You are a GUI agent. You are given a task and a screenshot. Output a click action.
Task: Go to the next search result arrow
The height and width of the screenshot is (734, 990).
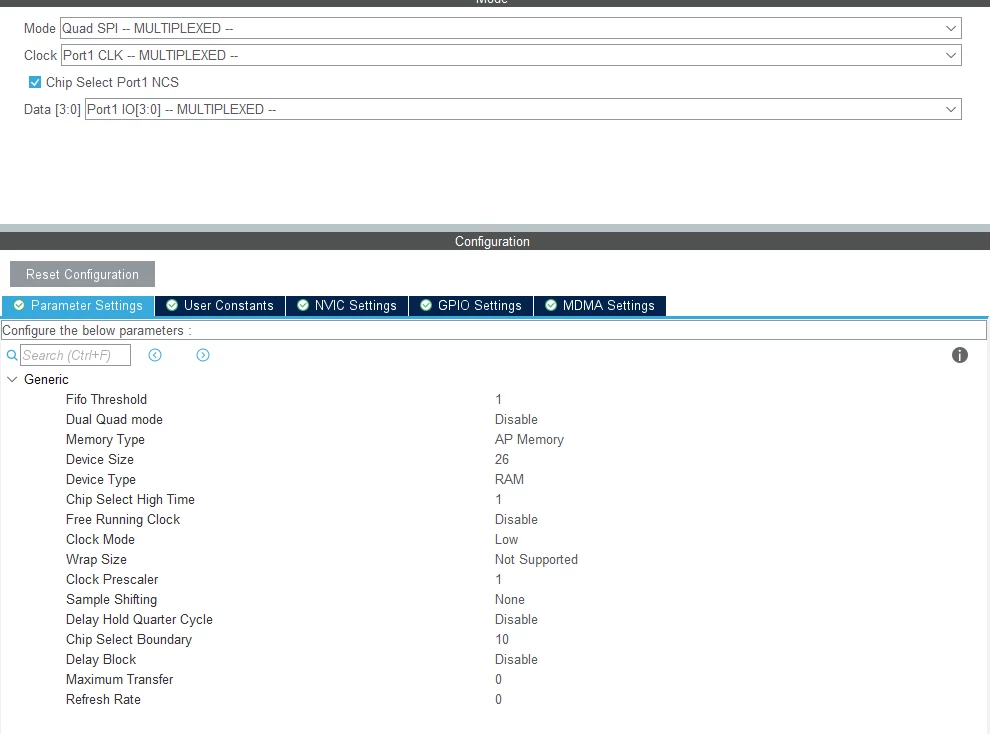point(203,355)
